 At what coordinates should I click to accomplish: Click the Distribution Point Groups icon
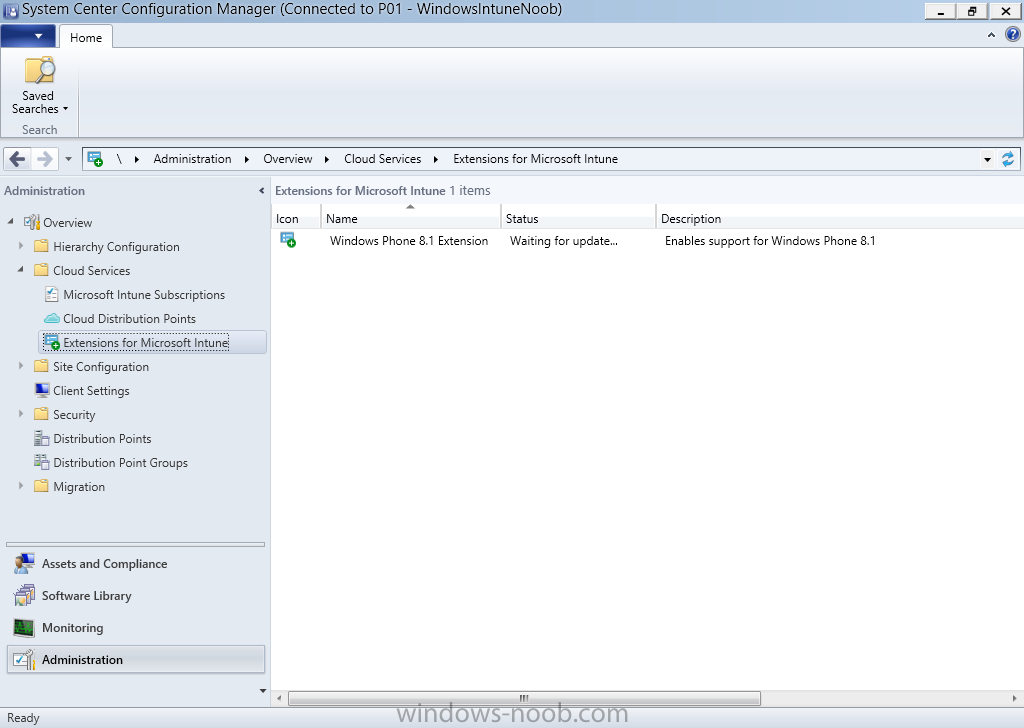click(42, 462)
